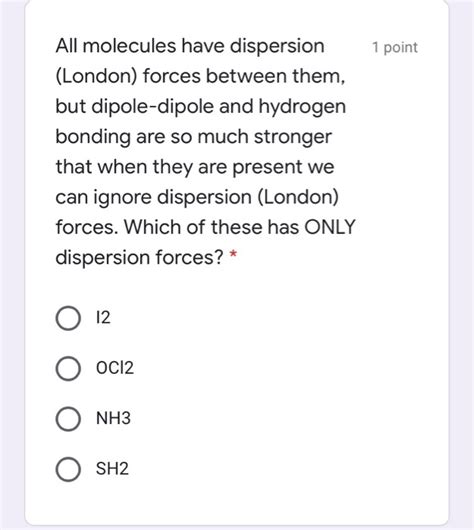Click the "NH3" answer label text

113,418
